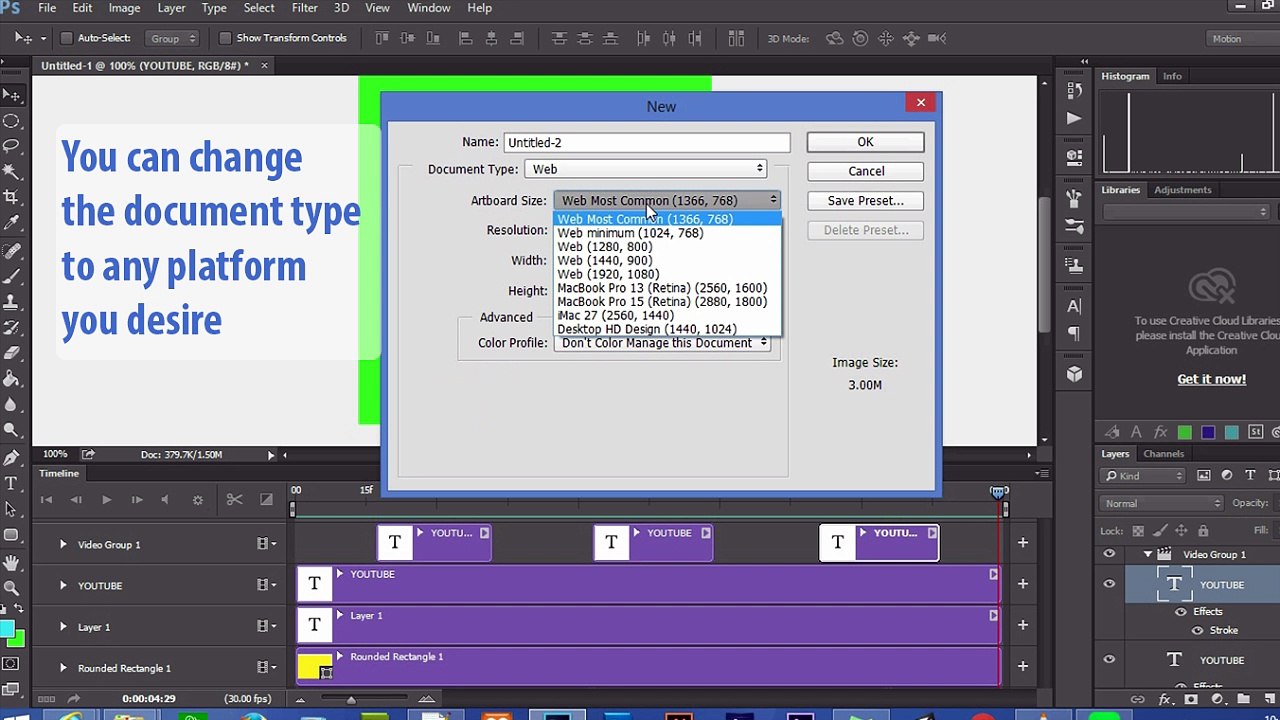Click the Name input field
Image resolution: width=1280 pixels, height=720 pixels.
[647, 143]
